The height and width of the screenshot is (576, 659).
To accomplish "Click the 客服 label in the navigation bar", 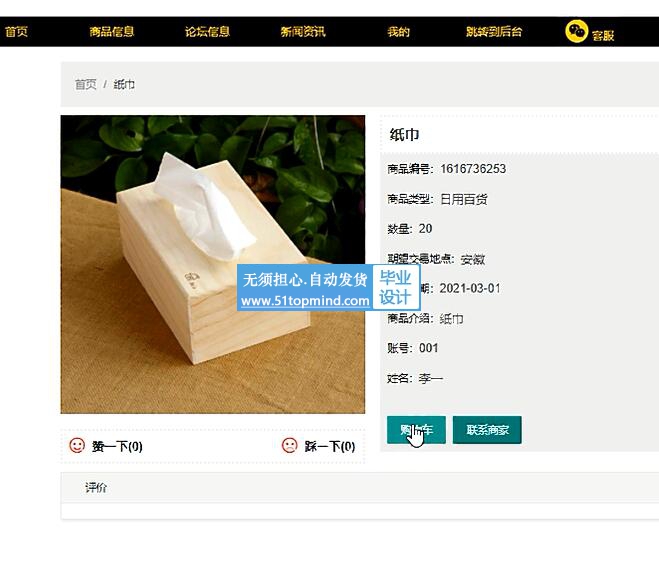I will click(603, 36).
